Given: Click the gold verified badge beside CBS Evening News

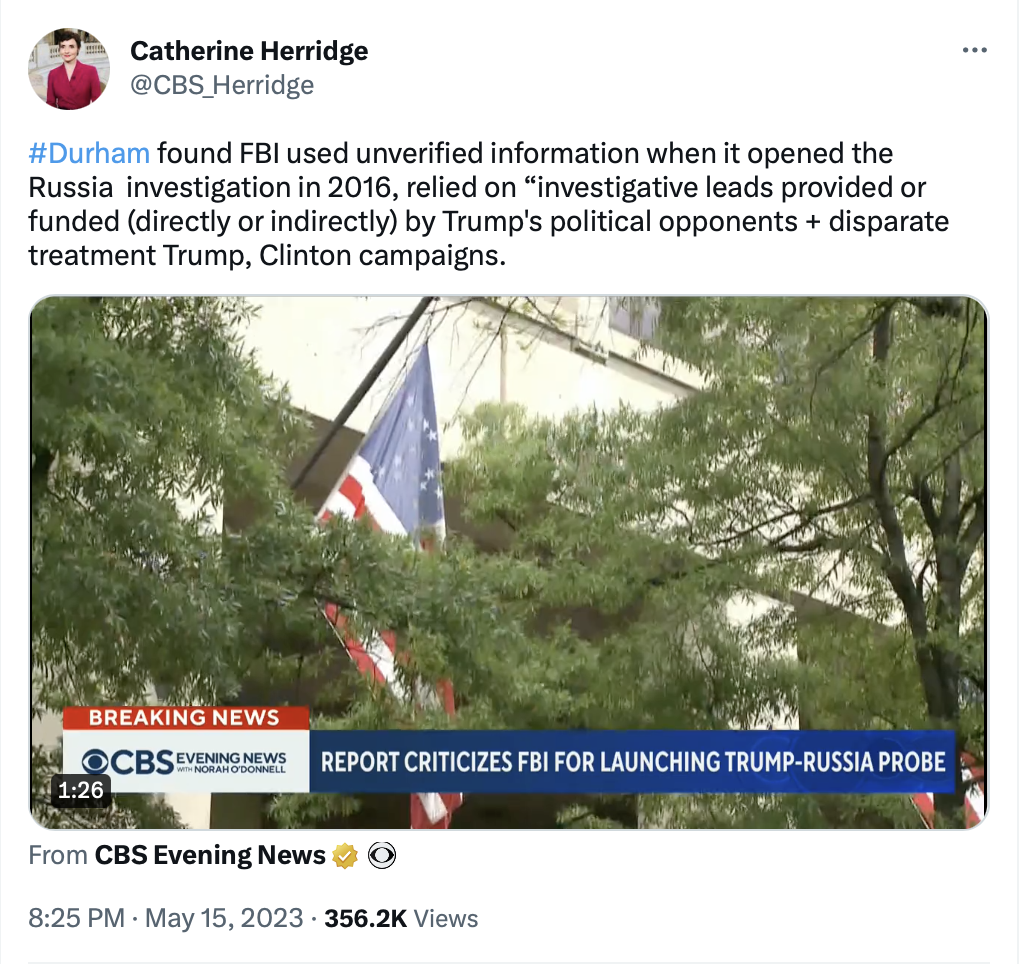Looking at the screenshot, I should 345,855.
